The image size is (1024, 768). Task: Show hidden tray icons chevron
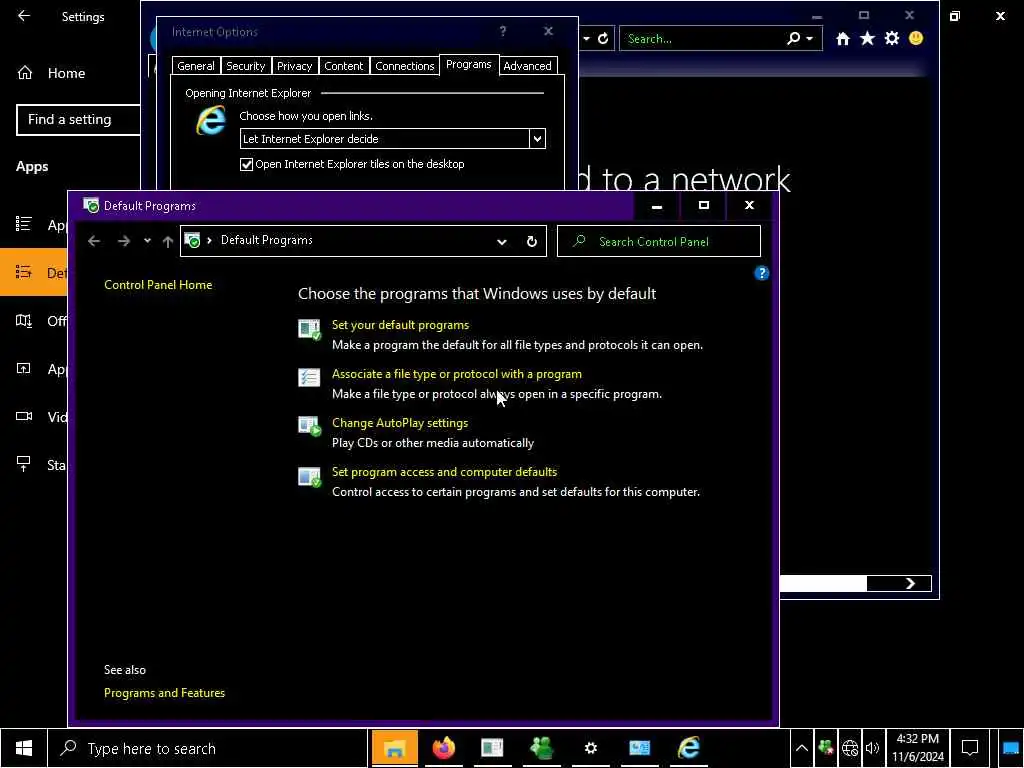tap(801, 748)
